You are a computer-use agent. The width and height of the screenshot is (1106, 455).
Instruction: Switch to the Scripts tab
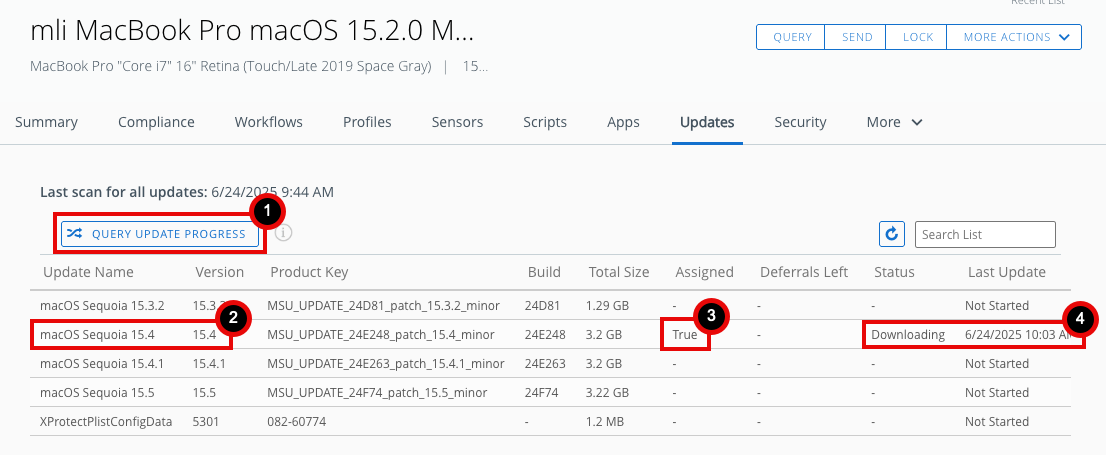click(545, 122)
